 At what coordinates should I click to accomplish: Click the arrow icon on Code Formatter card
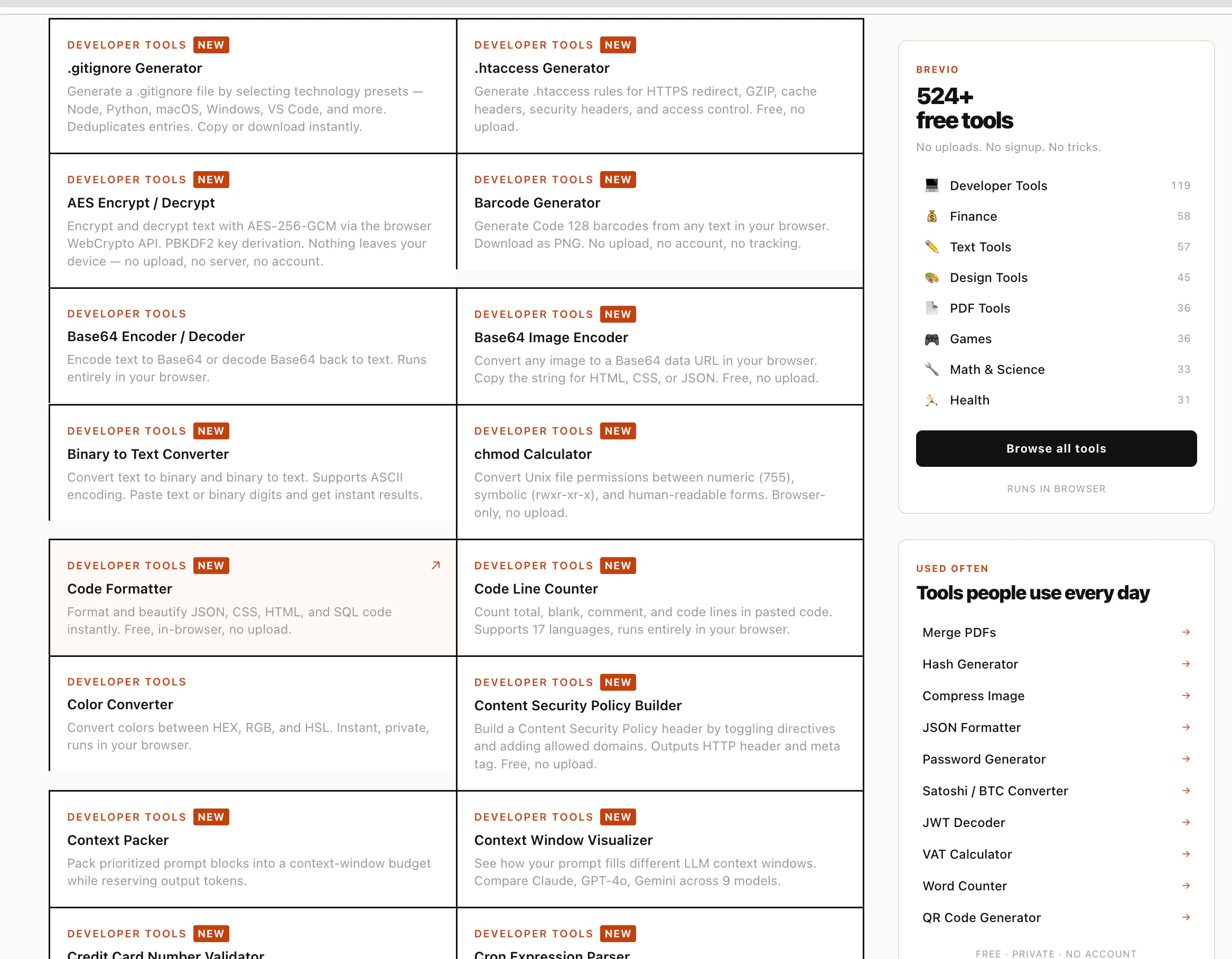[x=435, y=566]
